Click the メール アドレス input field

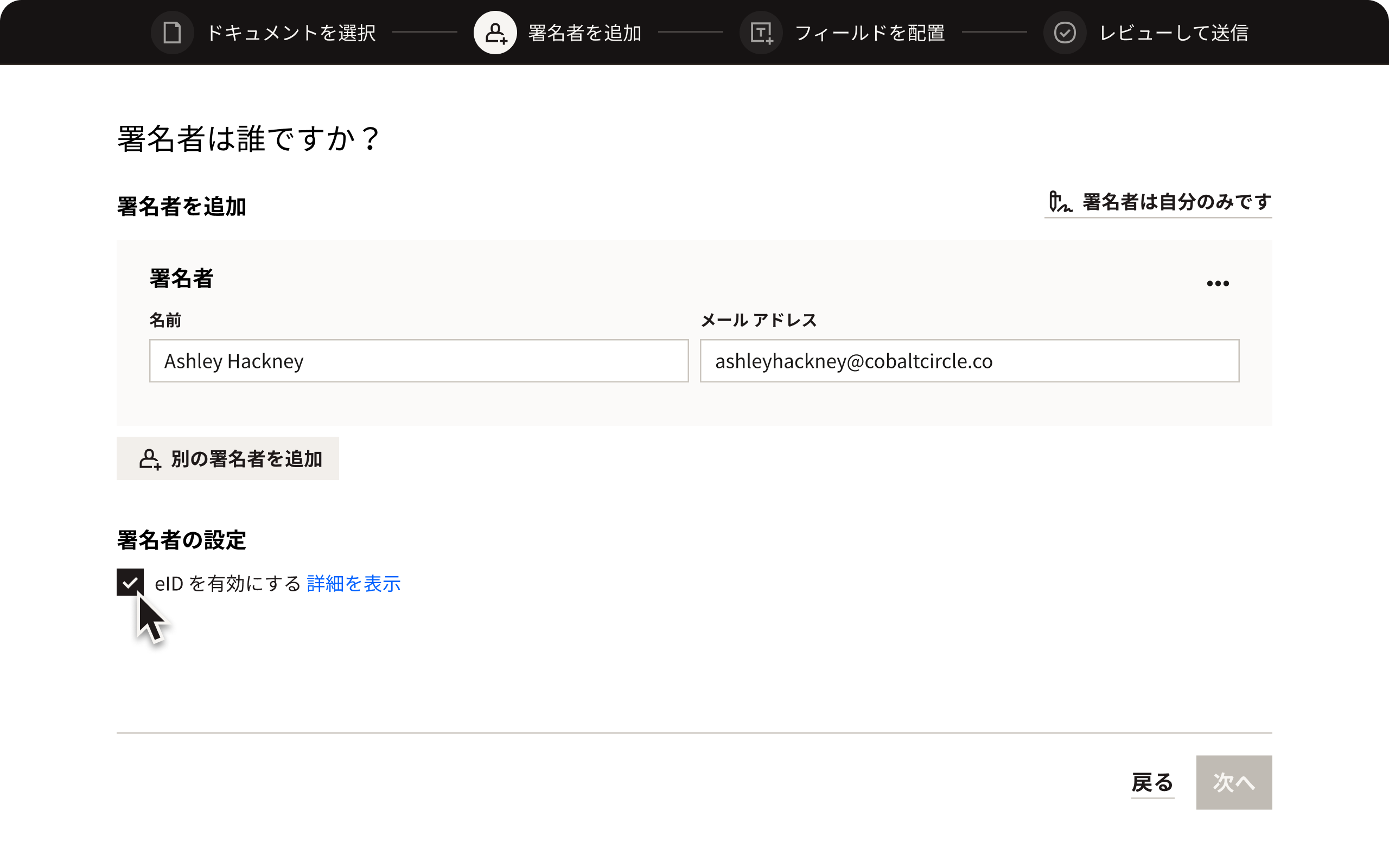(970, 361)
